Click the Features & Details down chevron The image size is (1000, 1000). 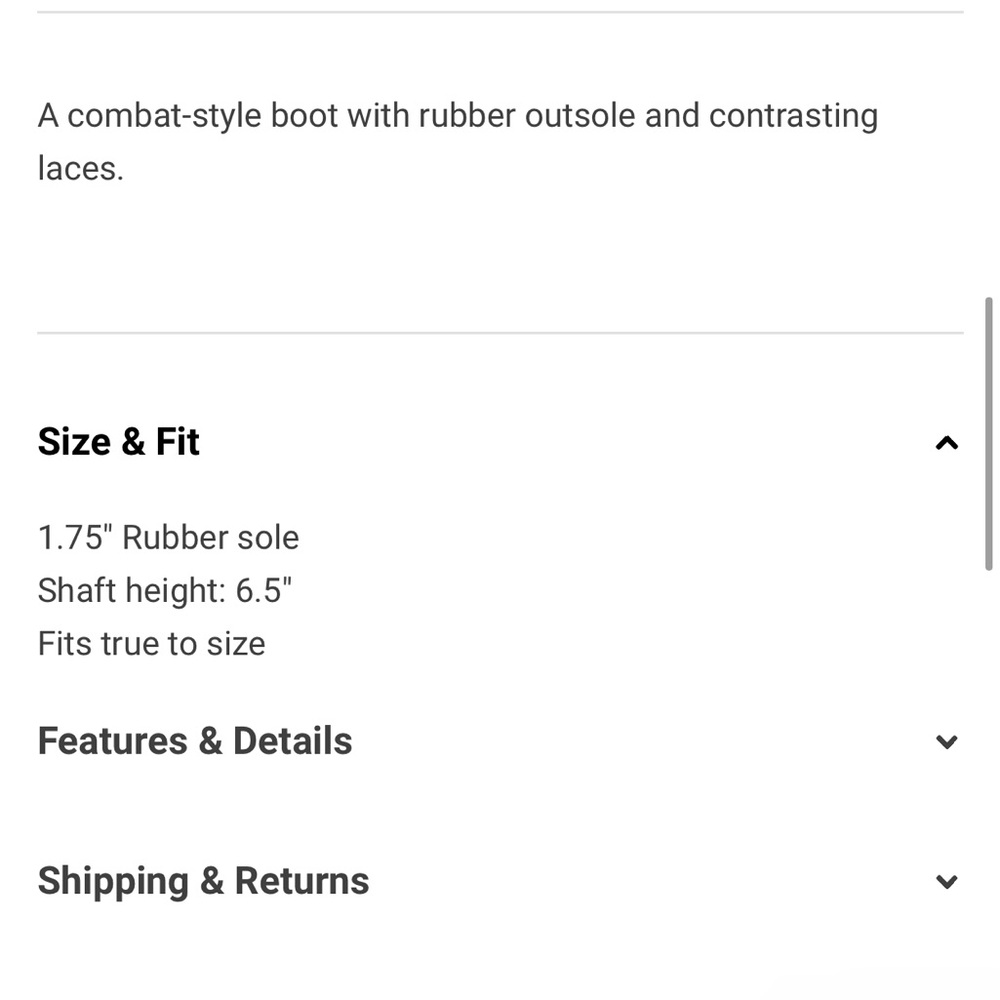pyautogui.click(x=946, y=742)
